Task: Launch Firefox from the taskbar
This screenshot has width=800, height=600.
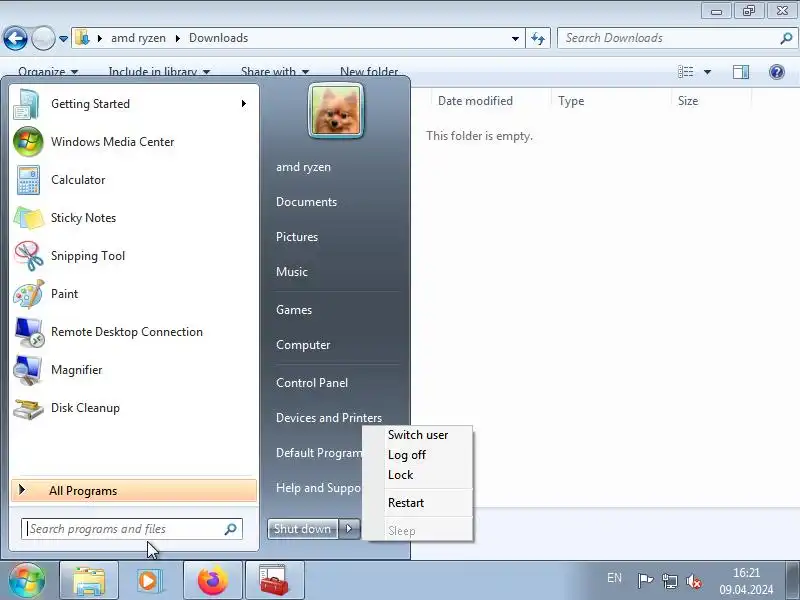Action: [x=212, y=581]
